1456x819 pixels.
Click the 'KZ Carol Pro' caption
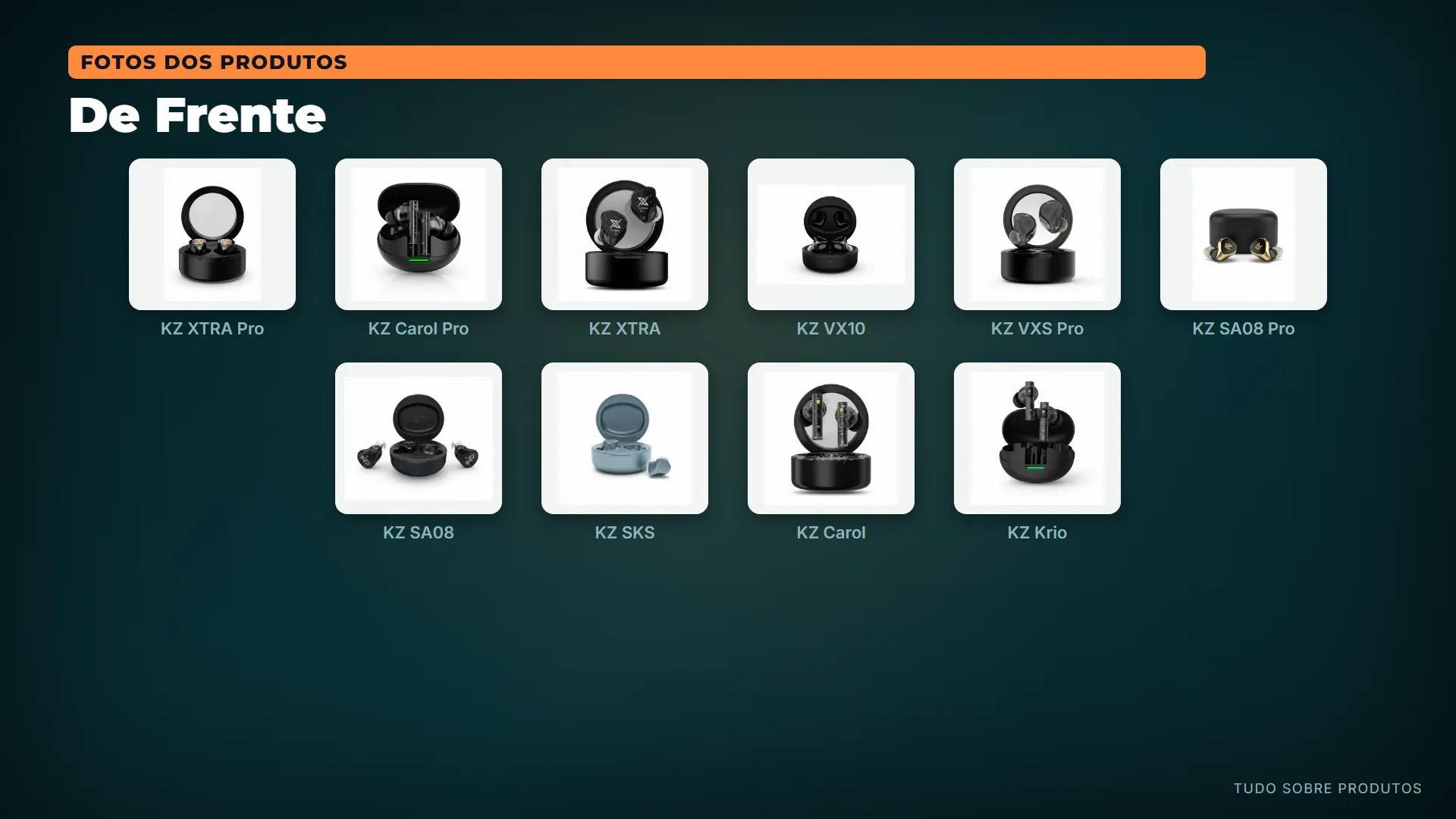coord(419,328)
